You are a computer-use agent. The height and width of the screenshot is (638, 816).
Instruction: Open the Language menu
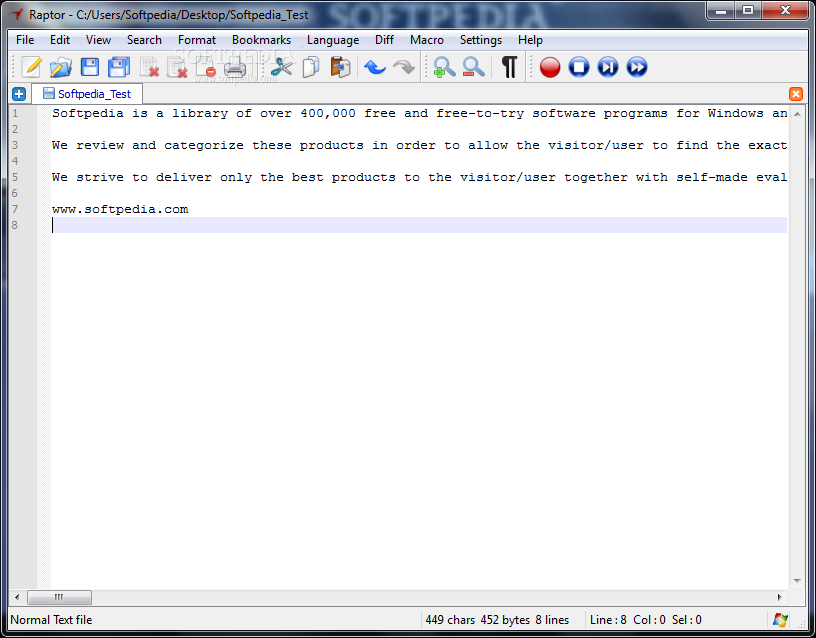tap(333, 40)
